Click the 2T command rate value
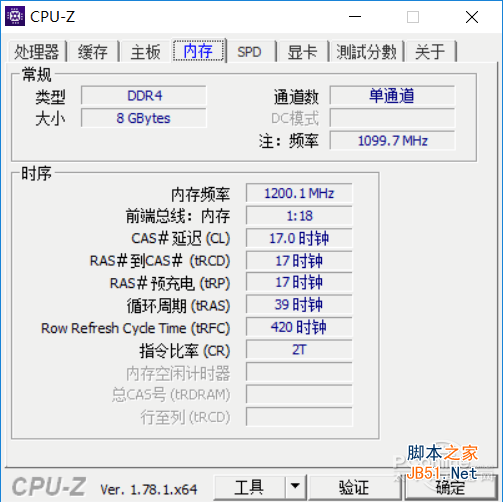This screenshot has width=503, height=502. click(x=299, y=349)
